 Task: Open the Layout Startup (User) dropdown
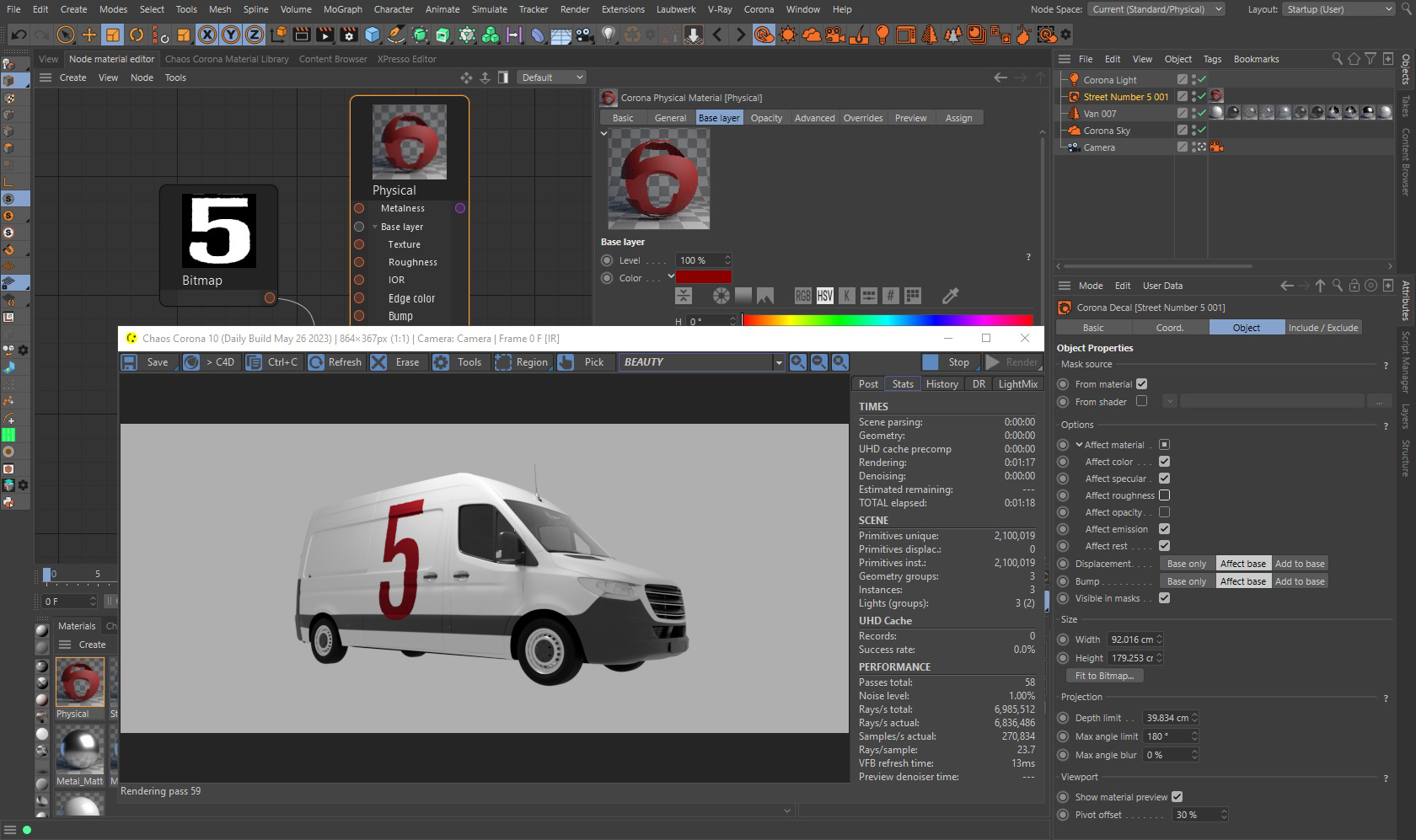(1340, 9)
